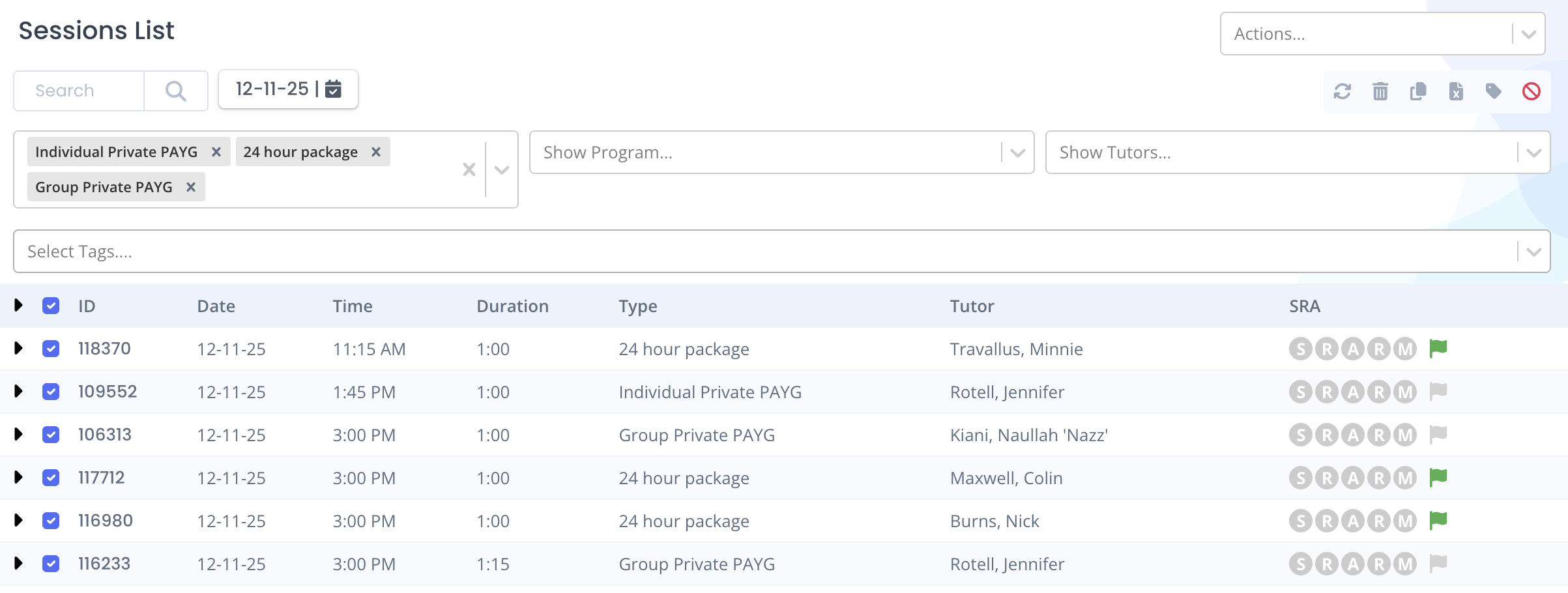Expand the row for session 109552
This screenshot has height=593, width=1568.
pos(18,391)
